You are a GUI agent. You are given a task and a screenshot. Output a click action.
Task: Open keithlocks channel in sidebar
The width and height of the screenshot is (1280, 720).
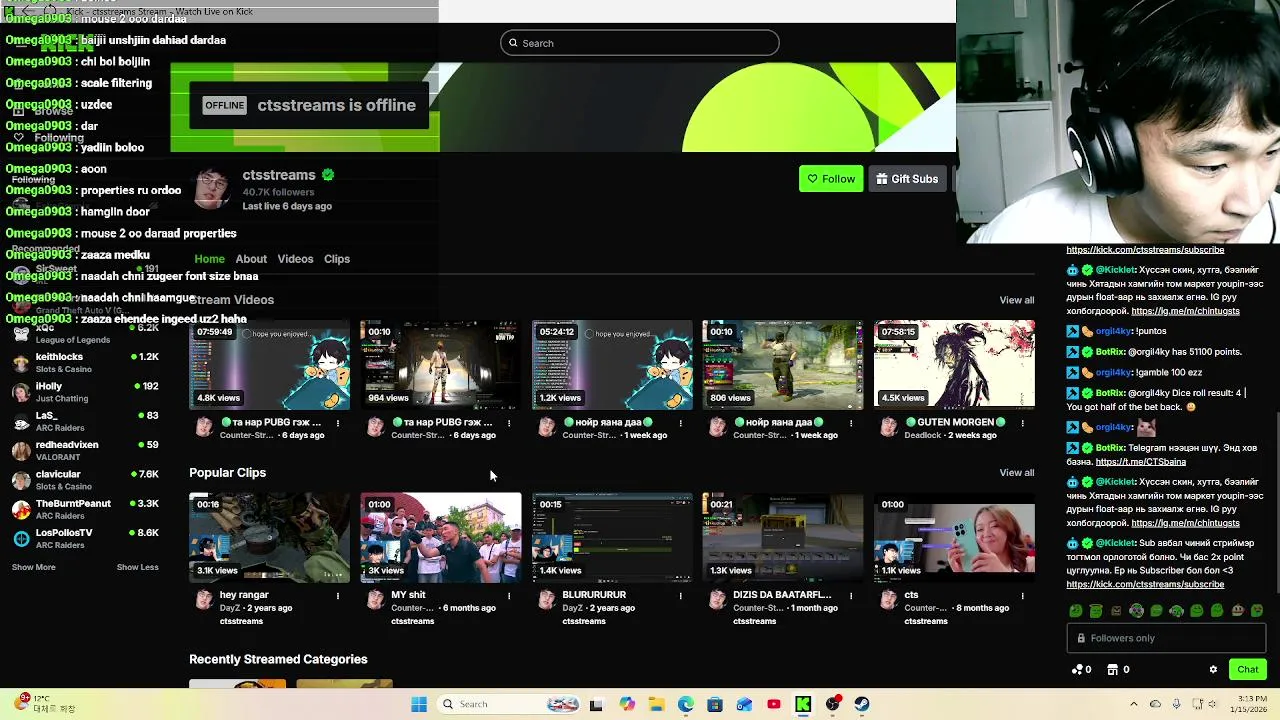[x=85, y=362]
